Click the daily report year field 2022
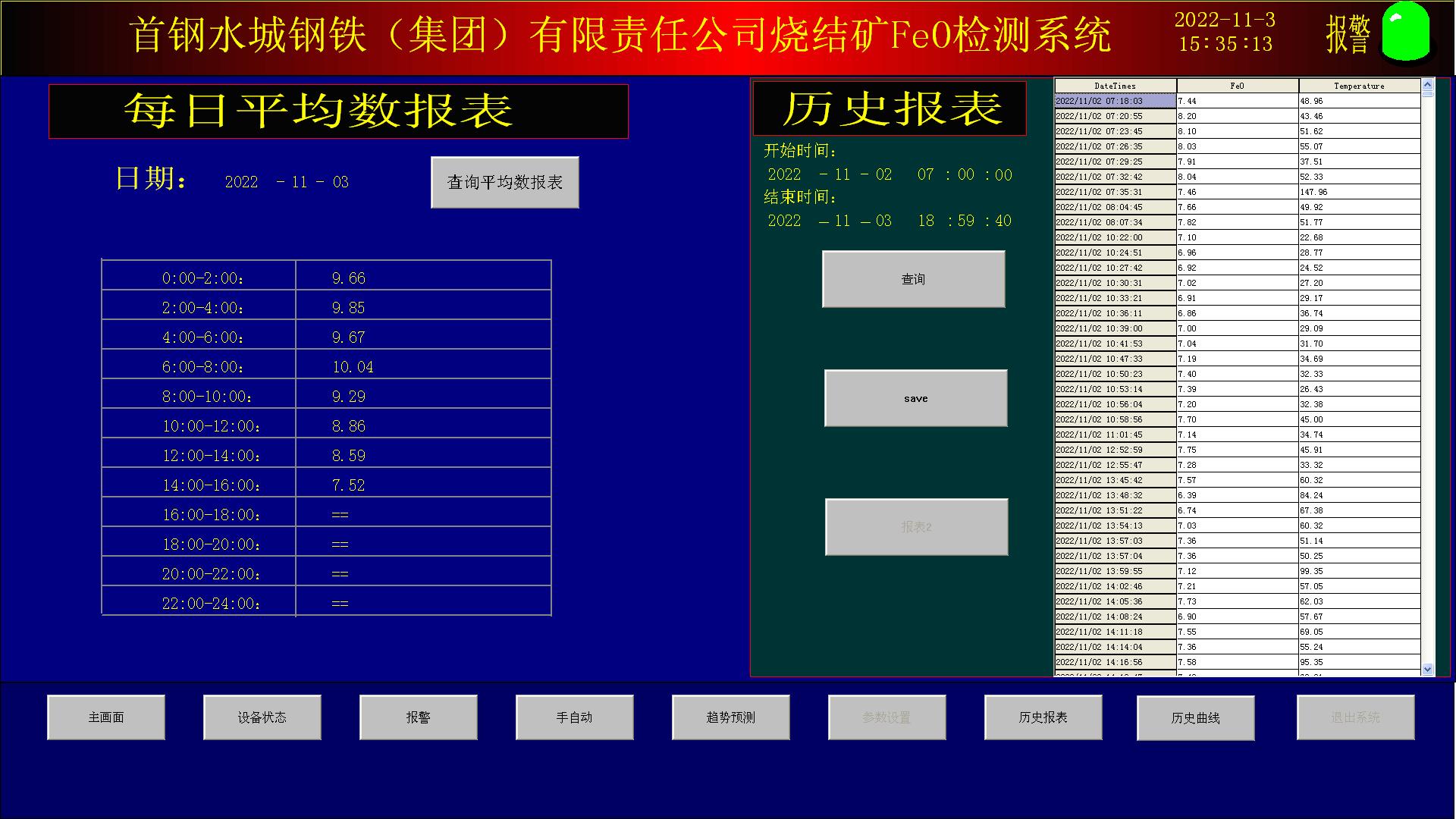 (242, 182)
